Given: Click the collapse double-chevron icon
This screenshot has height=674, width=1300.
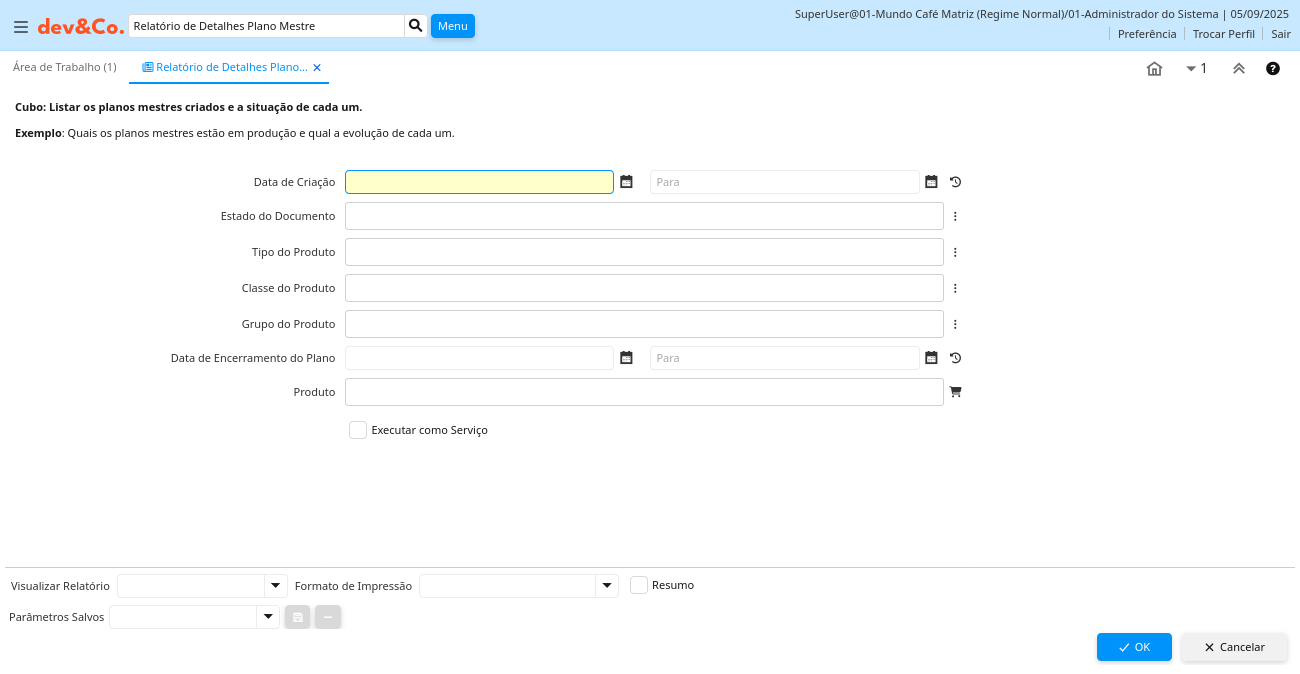Looking at the screenshot, I should pyautogui.click(x=1238, y=68).
